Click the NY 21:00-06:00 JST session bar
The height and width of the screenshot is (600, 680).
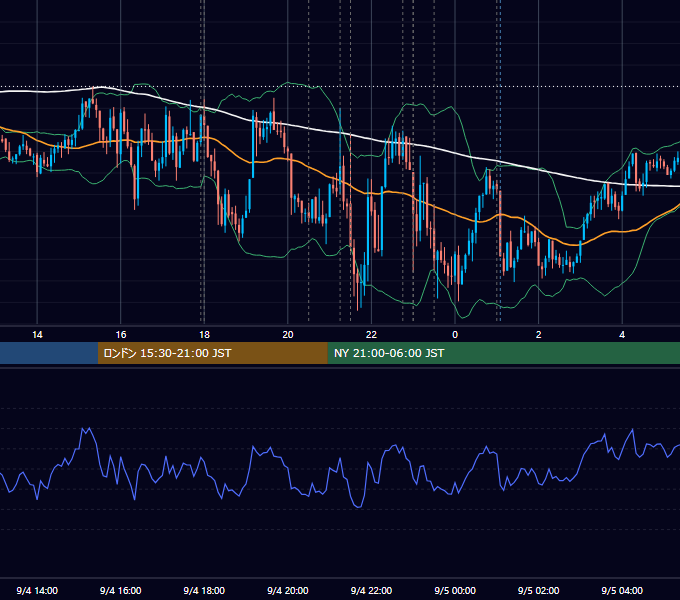pos(503,353)
